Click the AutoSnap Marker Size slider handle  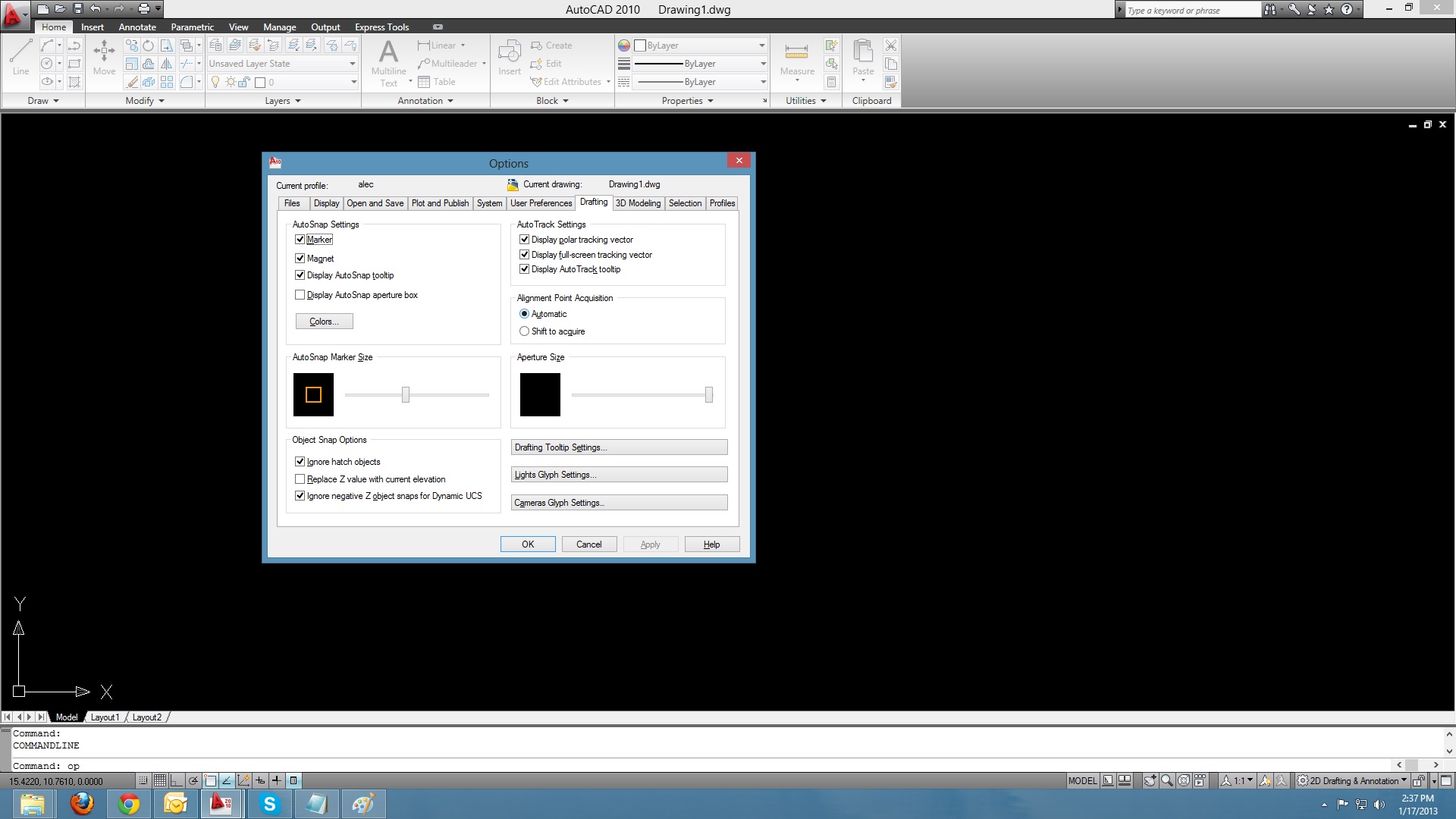click(x=406, y=394)
